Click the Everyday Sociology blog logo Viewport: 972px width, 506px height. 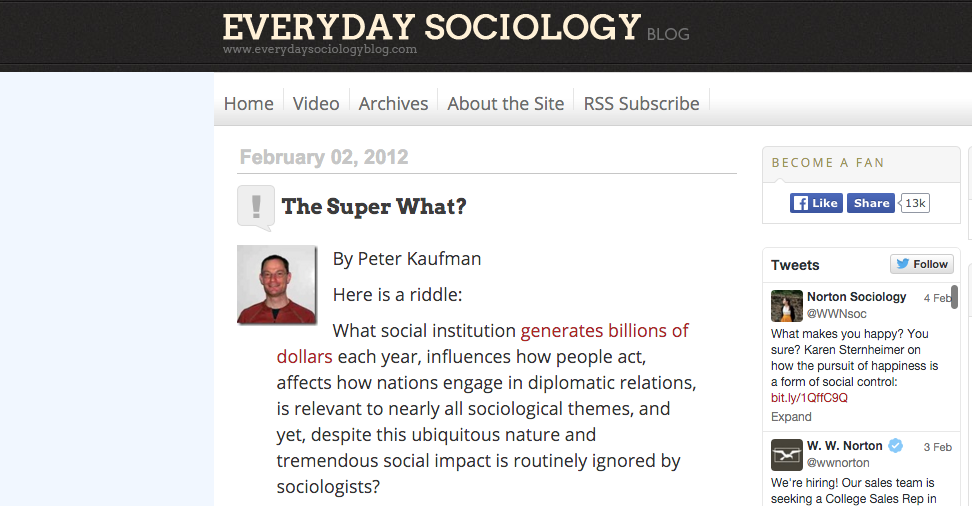(432, 30)
